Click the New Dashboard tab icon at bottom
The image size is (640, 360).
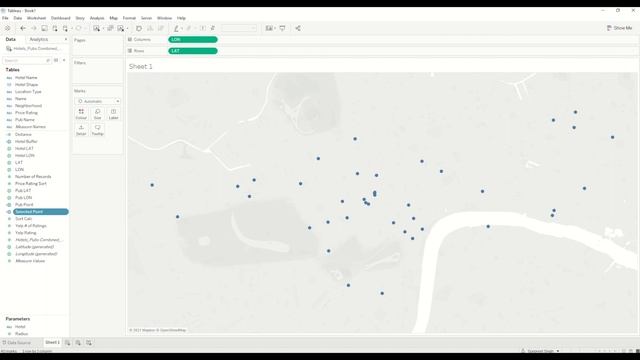point(78,343)
